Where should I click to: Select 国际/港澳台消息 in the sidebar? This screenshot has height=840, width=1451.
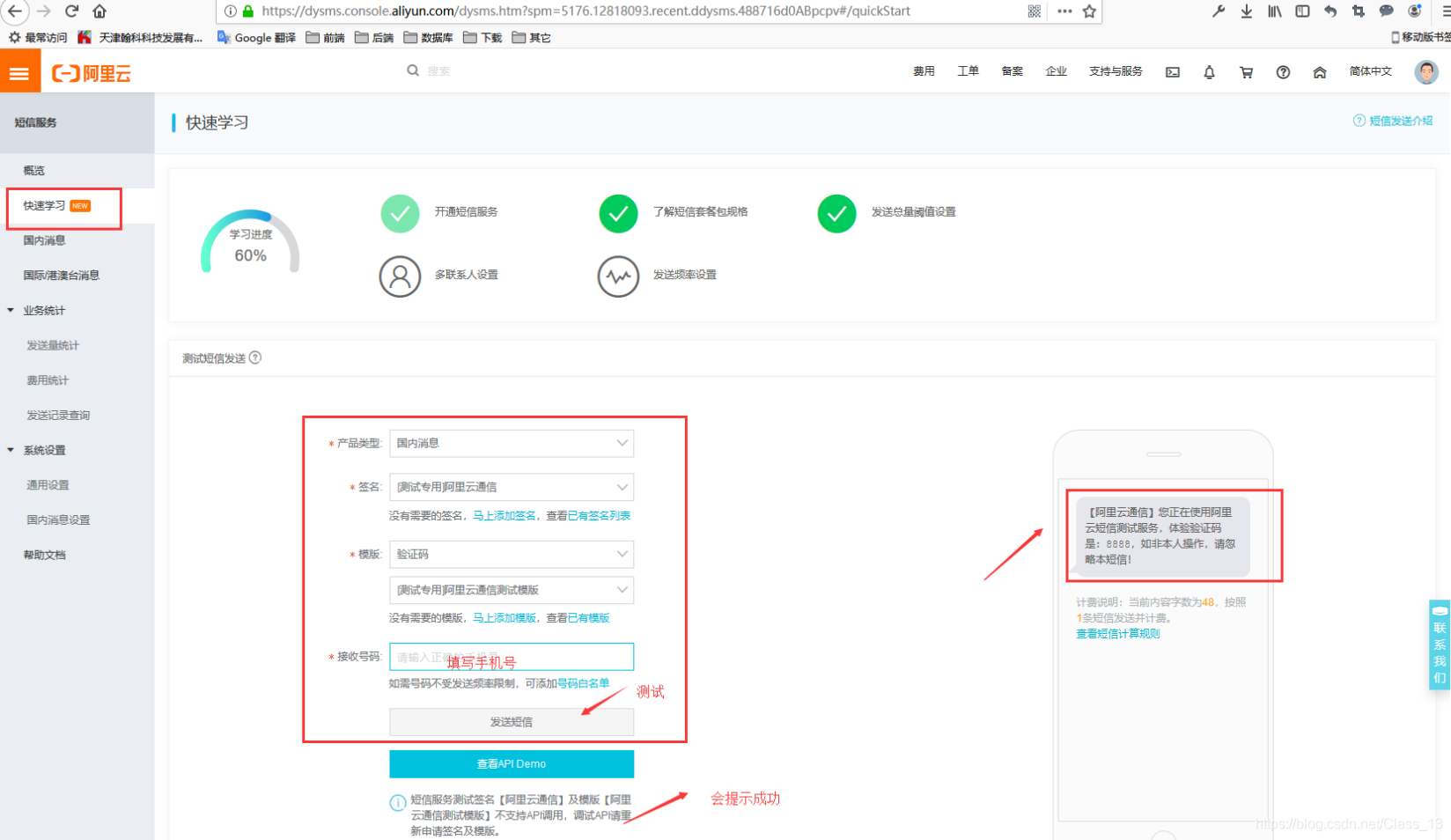coord(61,276)
